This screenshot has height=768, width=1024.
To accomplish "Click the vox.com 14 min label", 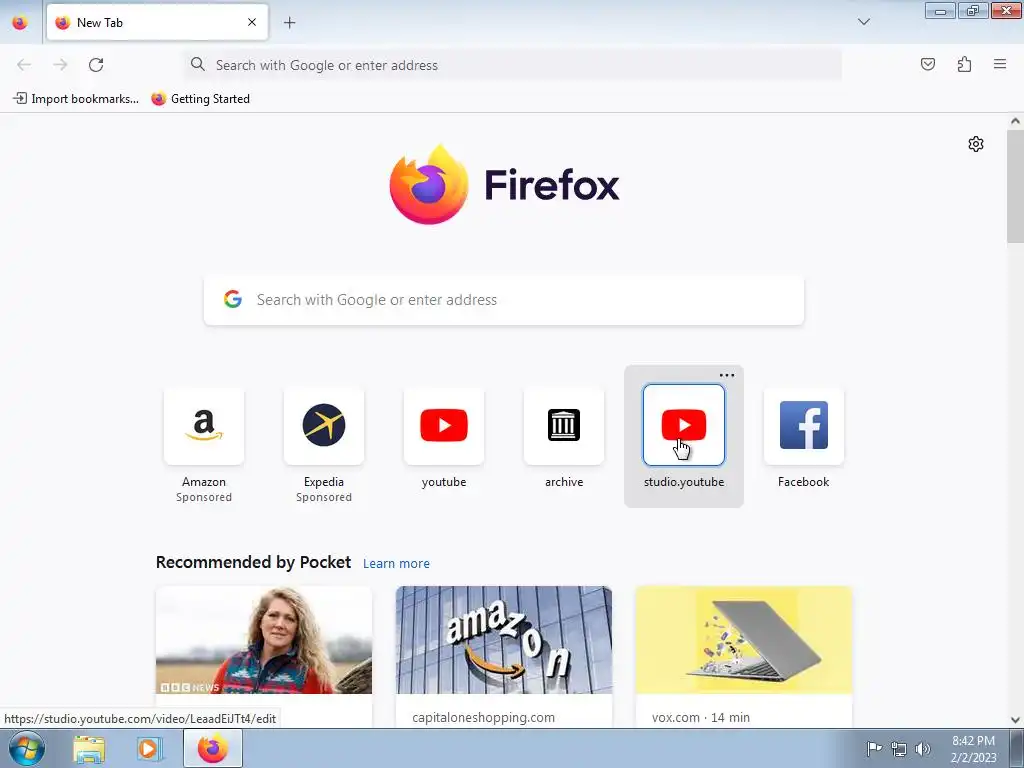I will point(700,717).
